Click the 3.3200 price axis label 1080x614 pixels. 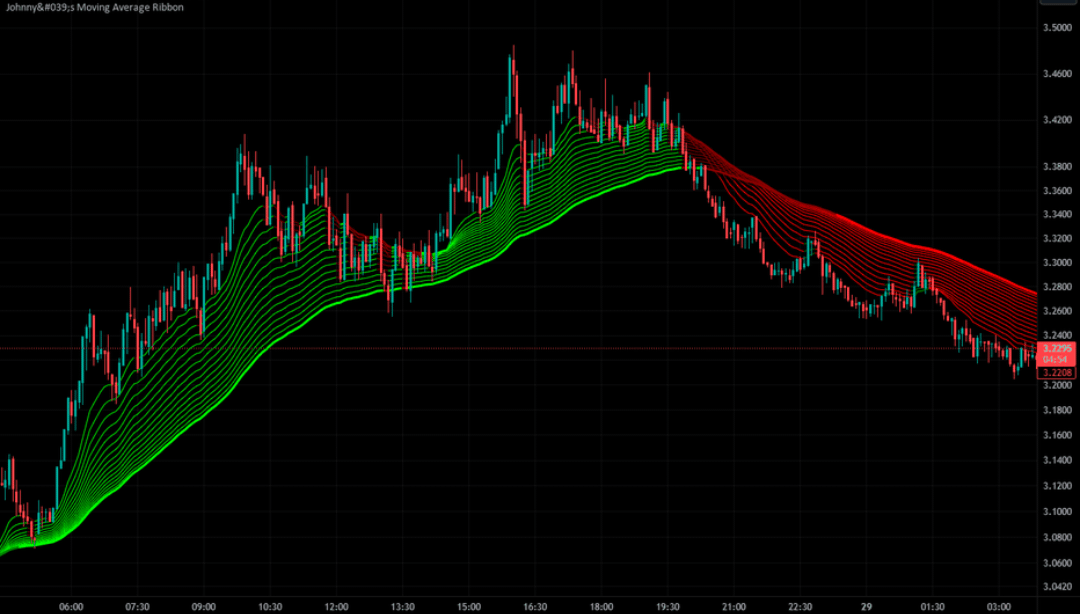click(x=1058, y=238)
